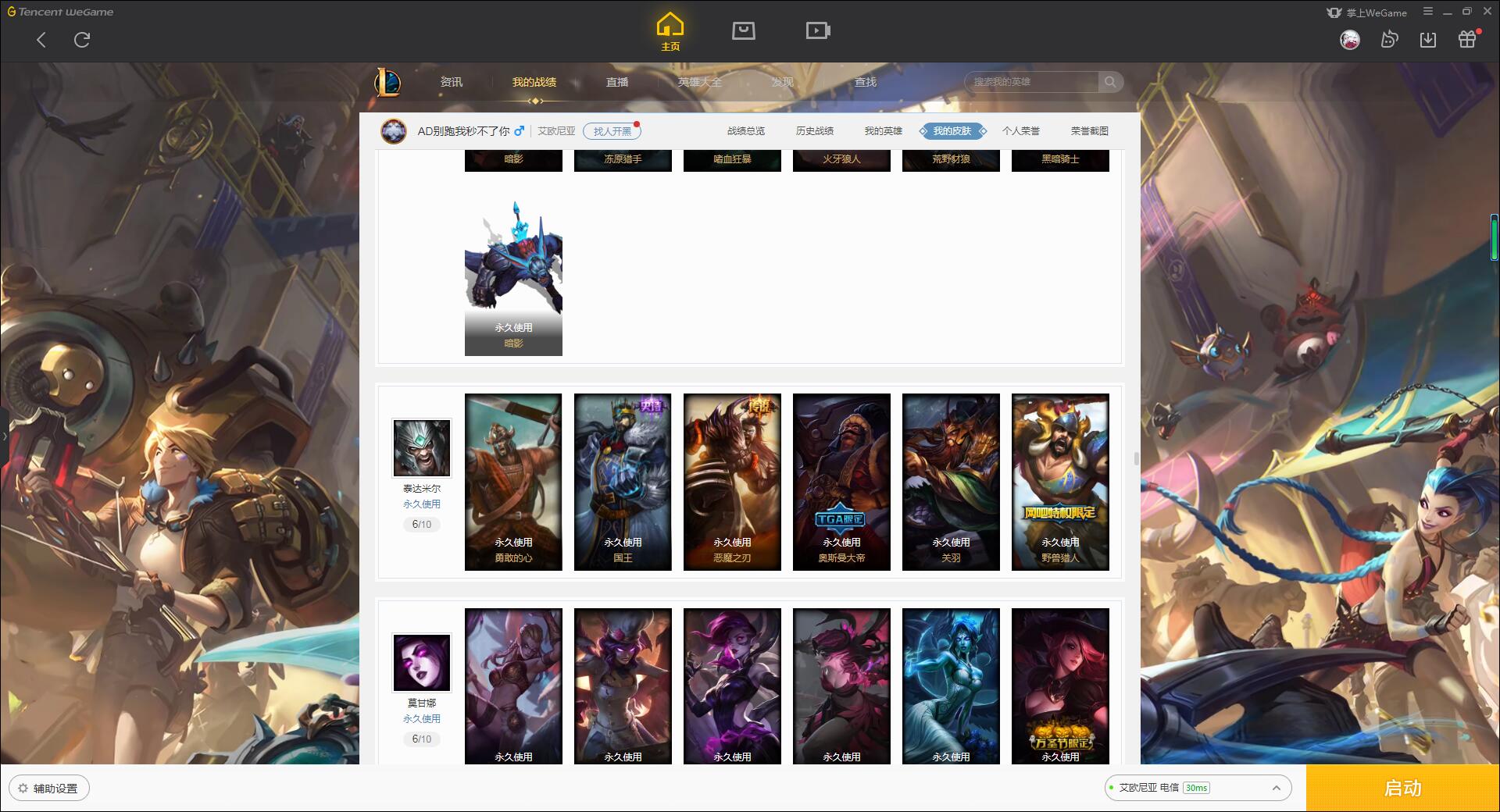Screen dimensions: 1500x812
Task: Click the 荒野豺狼 skin label
Action: 951,159
